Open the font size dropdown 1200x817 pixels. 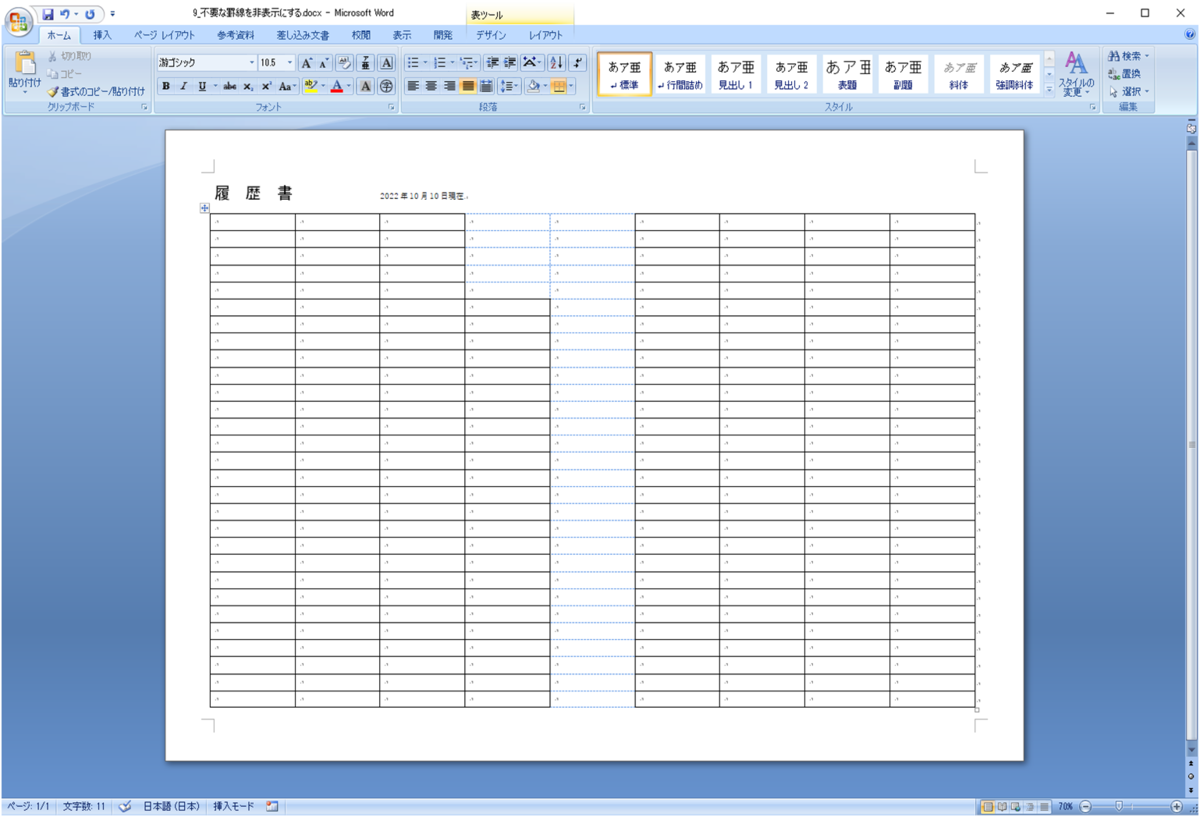(290, 62)
